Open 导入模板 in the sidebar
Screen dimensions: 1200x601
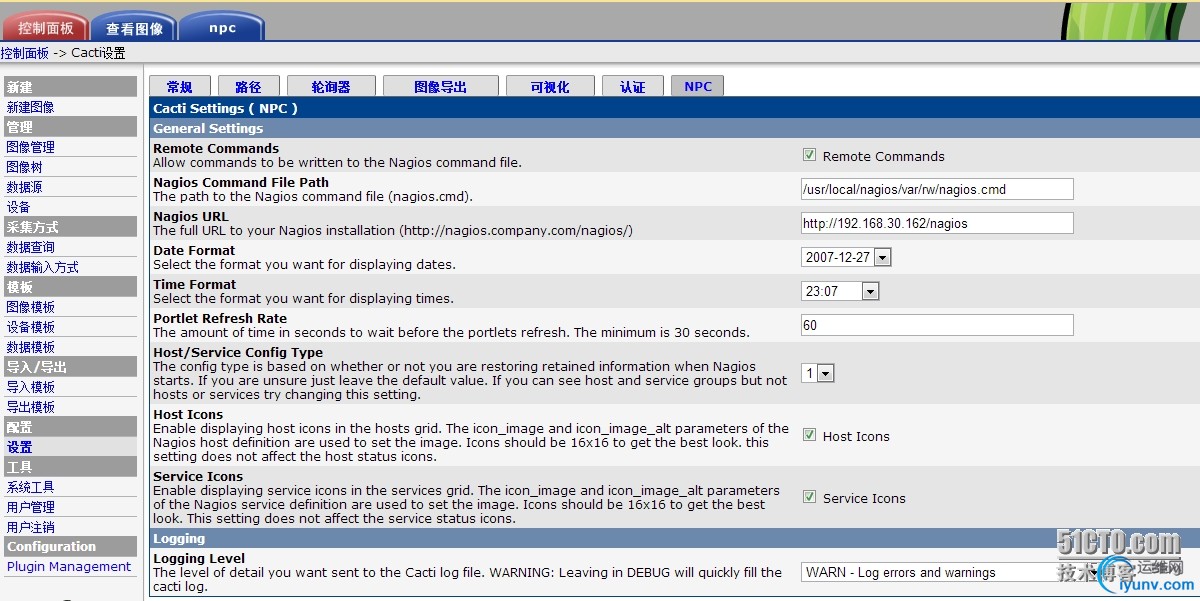[30, 387]
